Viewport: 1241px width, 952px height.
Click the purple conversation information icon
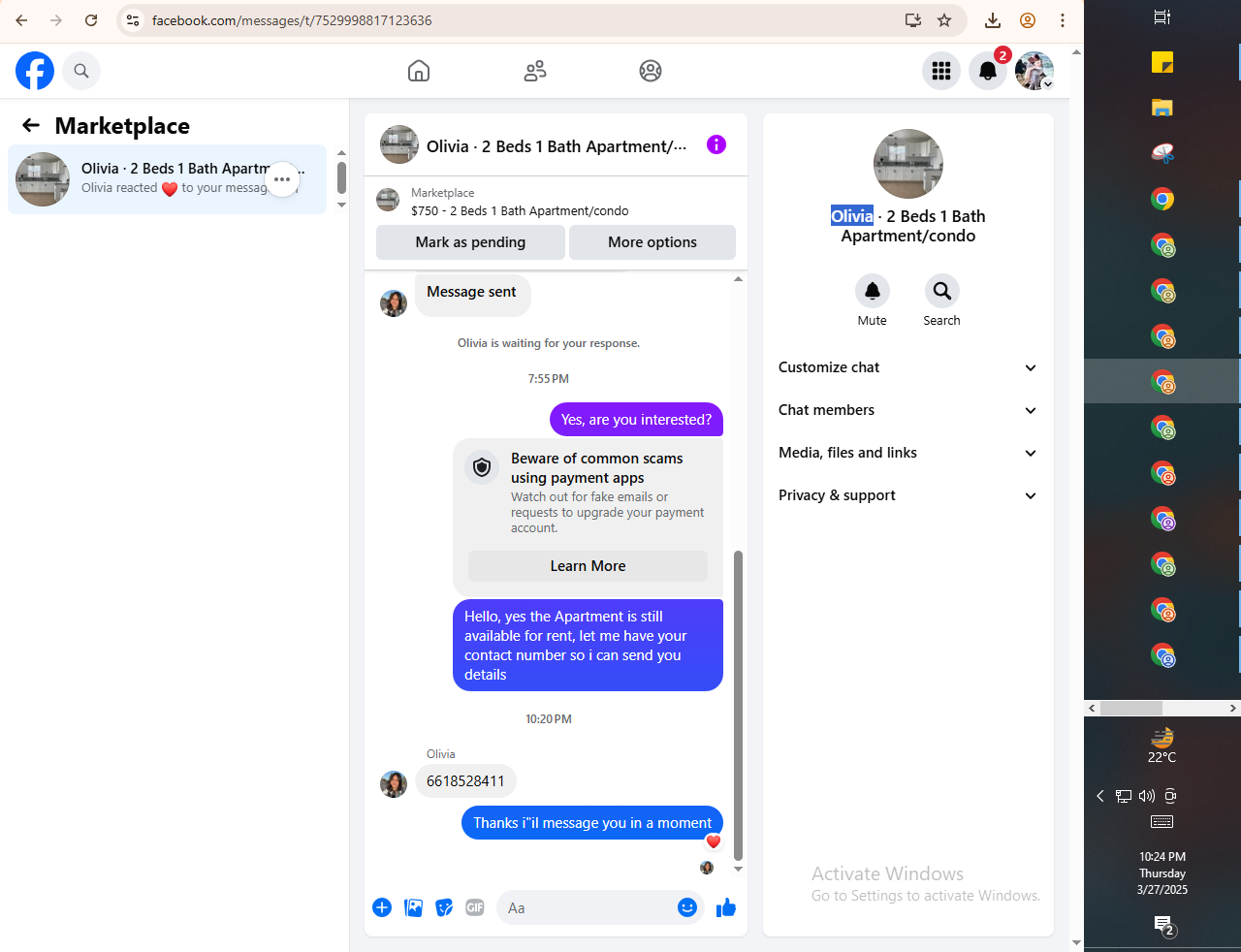pyautogui.click(x=716, y=144)
